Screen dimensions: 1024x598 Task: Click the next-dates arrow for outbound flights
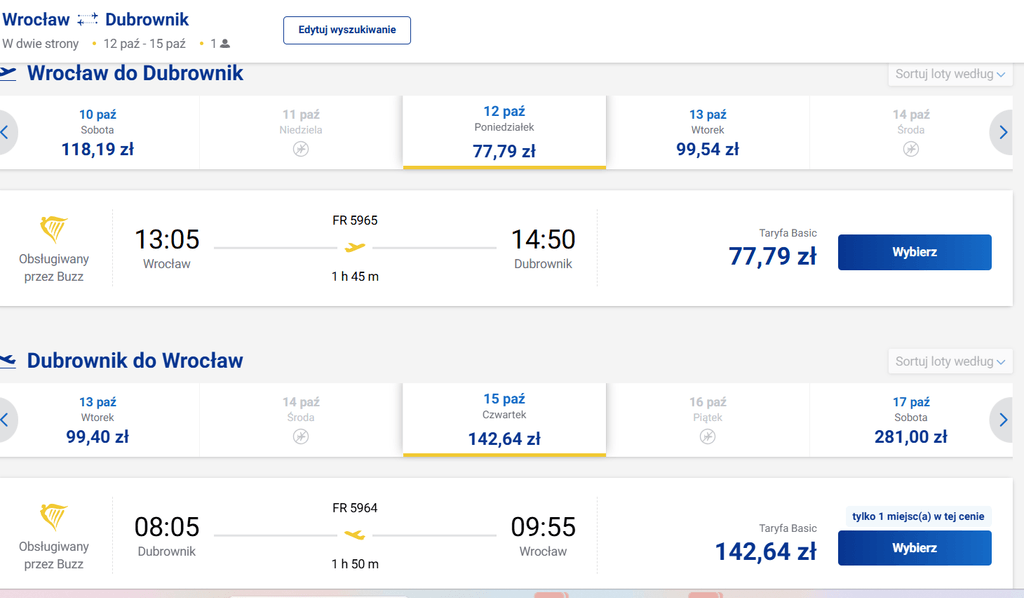(1004, 133)
